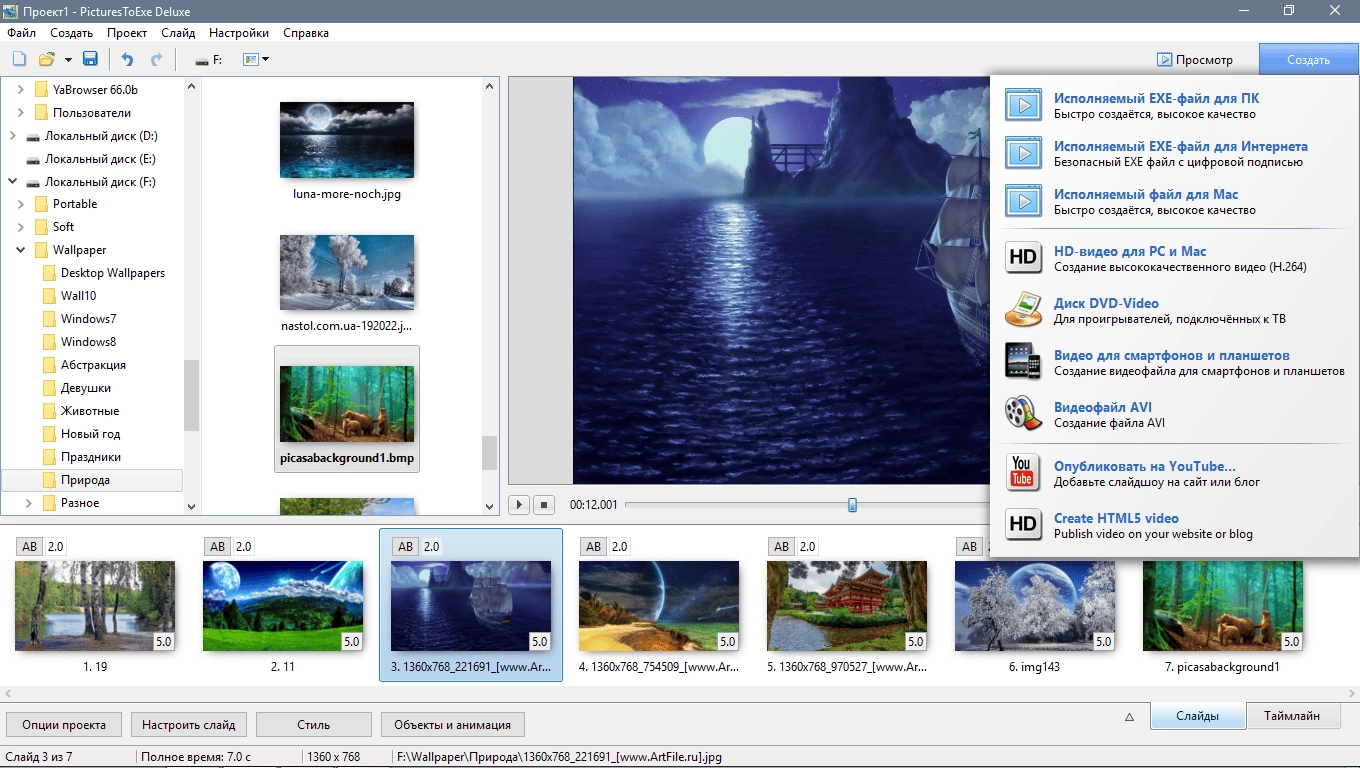Select the Видеофайл AVI film reel icon
The height and width of the screenshot is (768, 1360).
point(1023,414)
